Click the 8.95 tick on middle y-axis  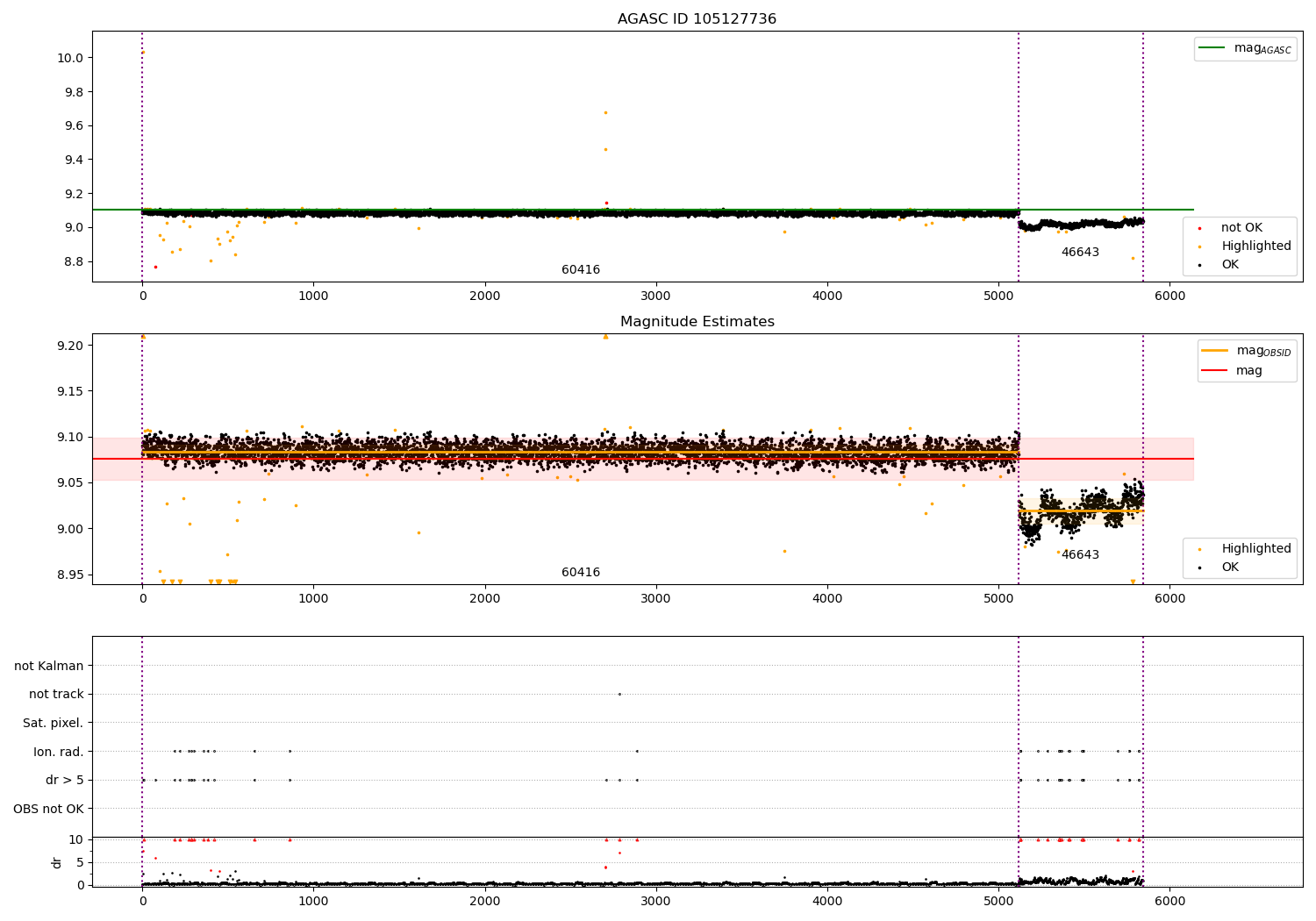click(69, 575)
